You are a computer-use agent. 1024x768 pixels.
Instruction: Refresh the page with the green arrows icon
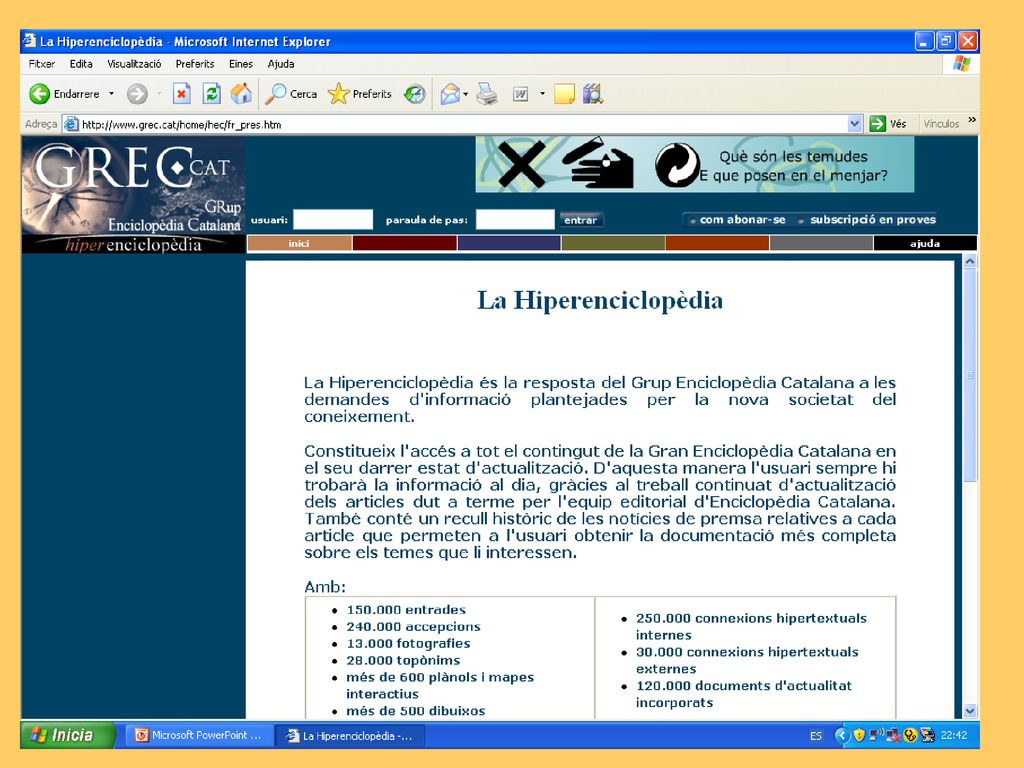[x=212, y=94]
